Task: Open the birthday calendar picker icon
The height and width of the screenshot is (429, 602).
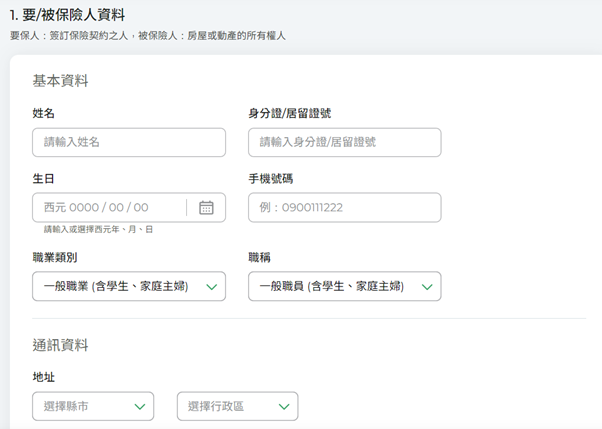Action: pyautogui.click(x=206, y=208)
